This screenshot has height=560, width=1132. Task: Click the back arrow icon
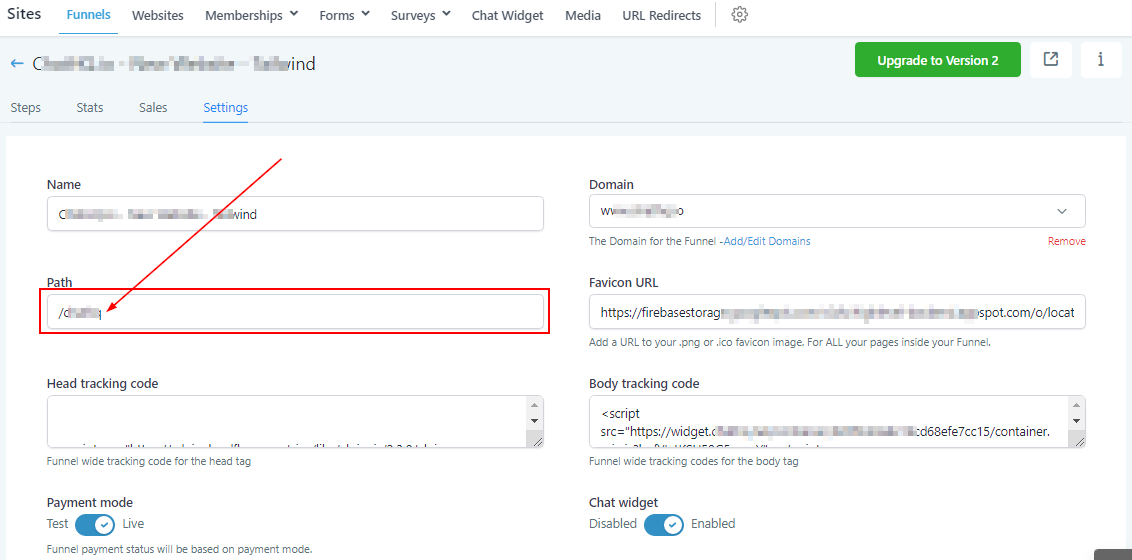17,64
